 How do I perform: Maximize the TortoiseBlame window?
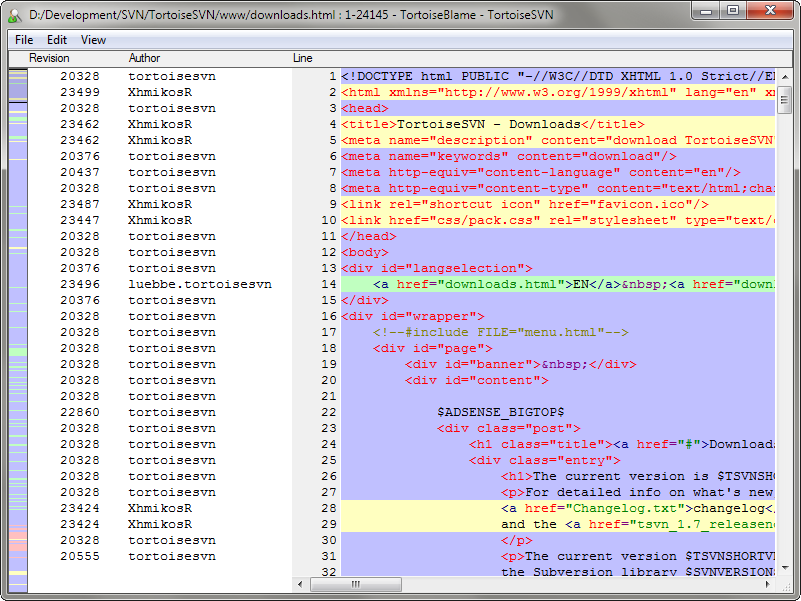[733, 10]
